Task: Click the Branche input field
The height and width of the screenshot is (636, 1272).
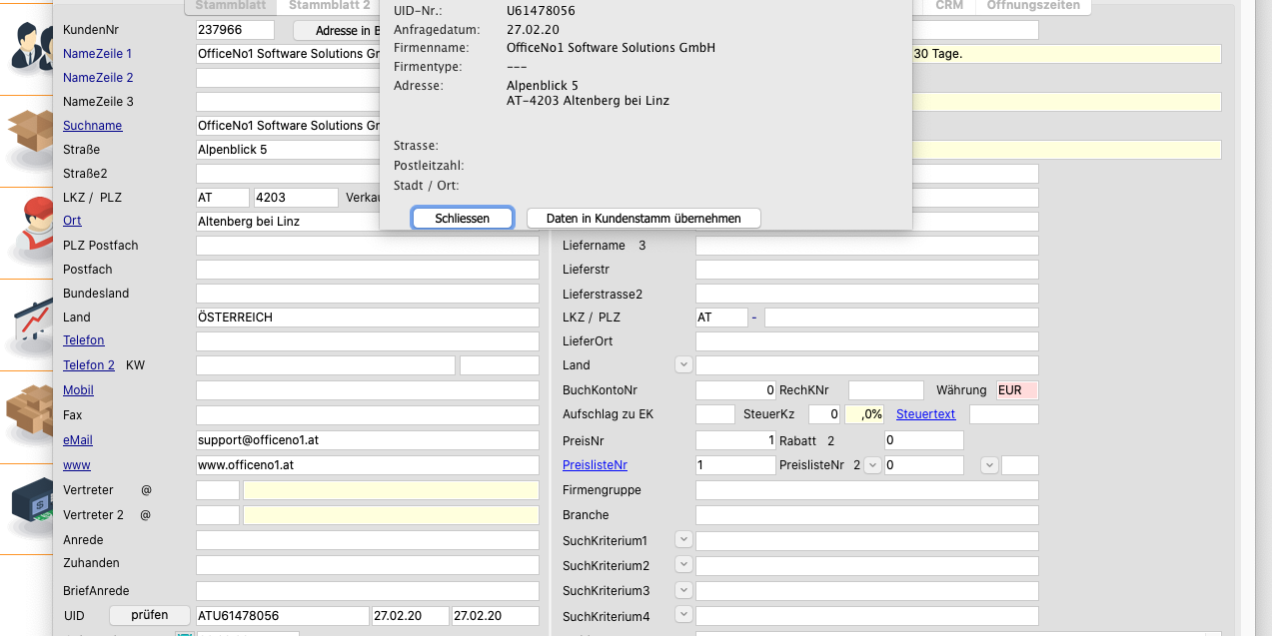Action: click(867, 515)
